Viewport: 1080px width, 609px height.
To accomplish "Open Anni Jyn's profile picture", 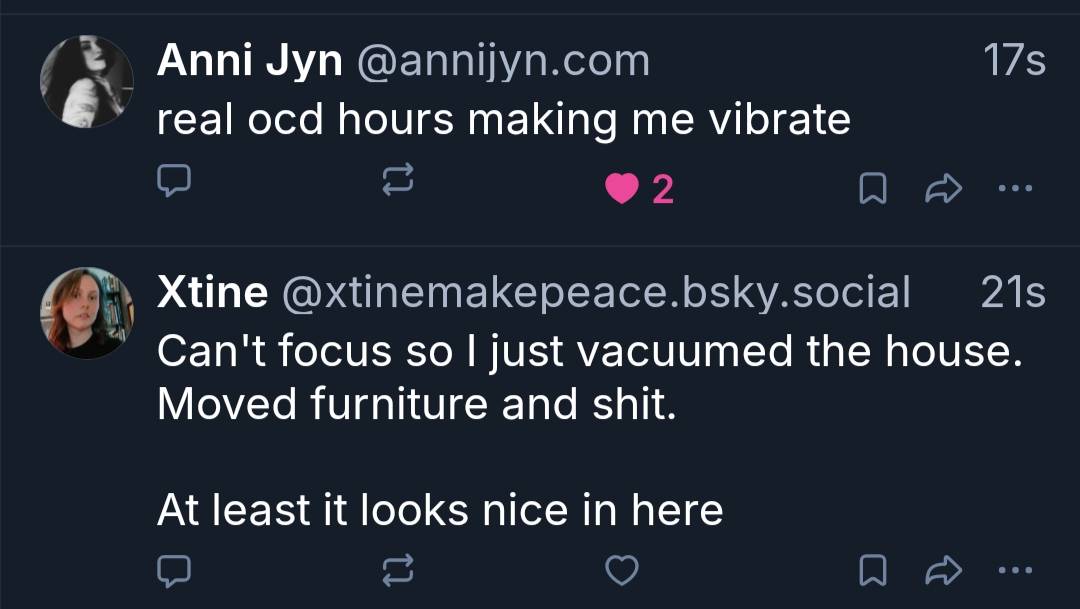I will [87, 82].
